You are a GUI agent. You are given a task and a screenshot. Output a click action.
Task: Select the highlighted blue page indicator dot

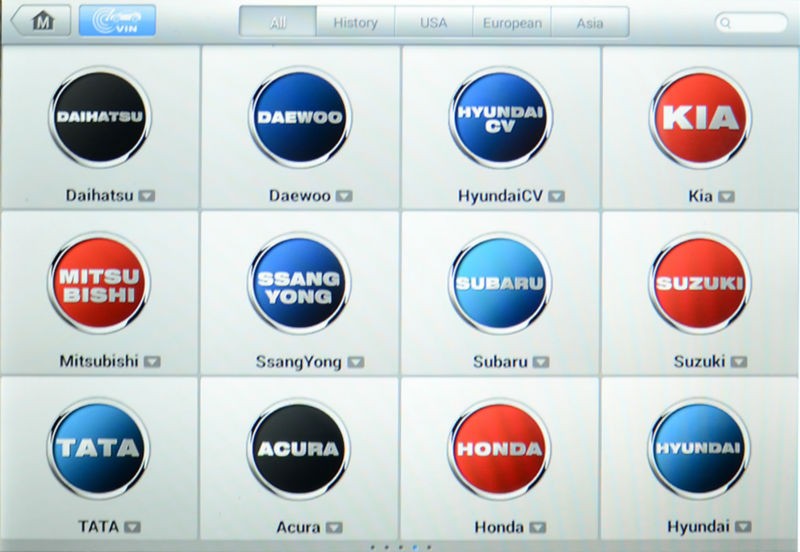415,547
